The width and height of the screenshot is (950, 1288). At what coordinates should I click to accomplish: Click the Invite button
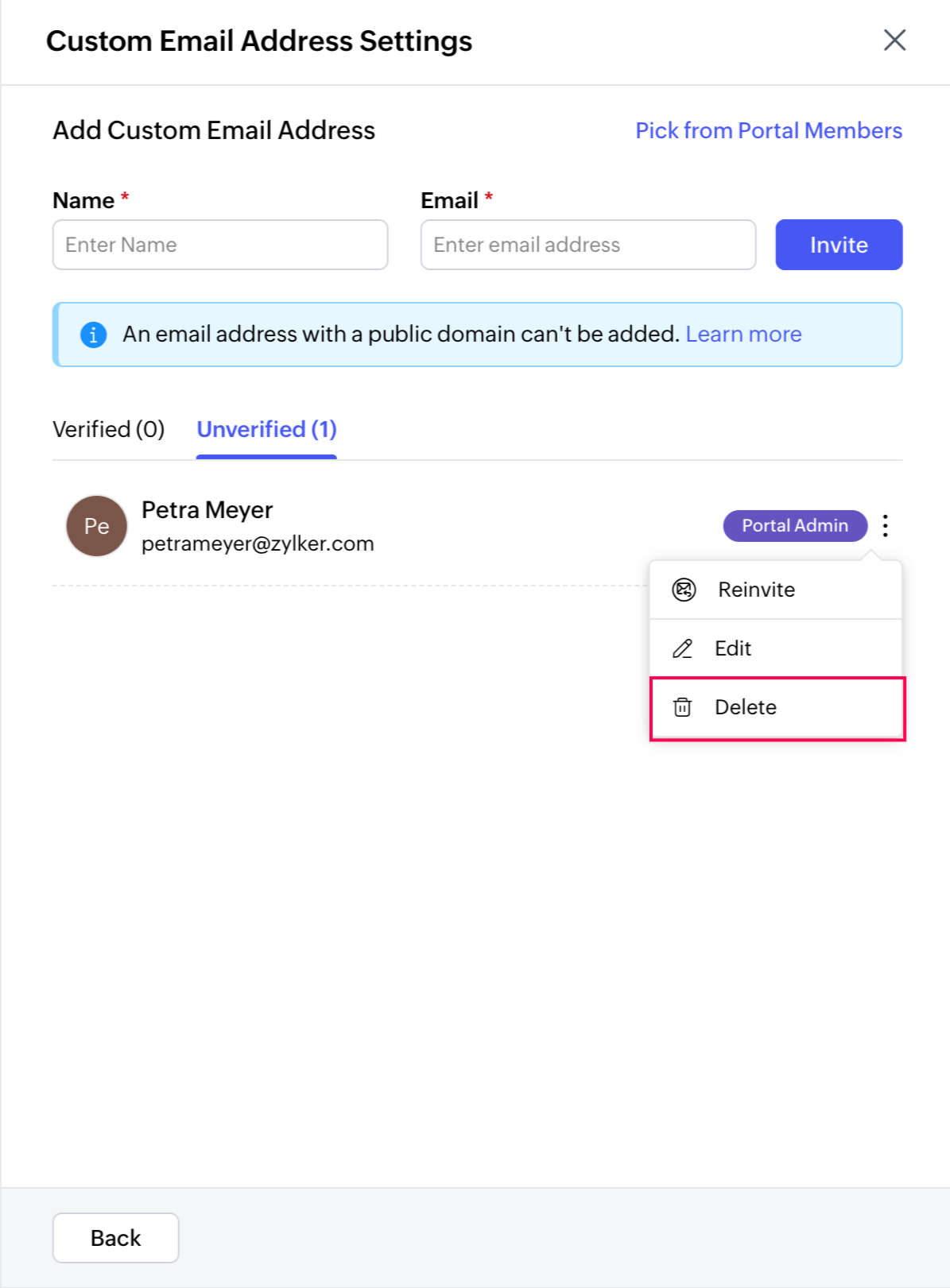pos(839,245)
